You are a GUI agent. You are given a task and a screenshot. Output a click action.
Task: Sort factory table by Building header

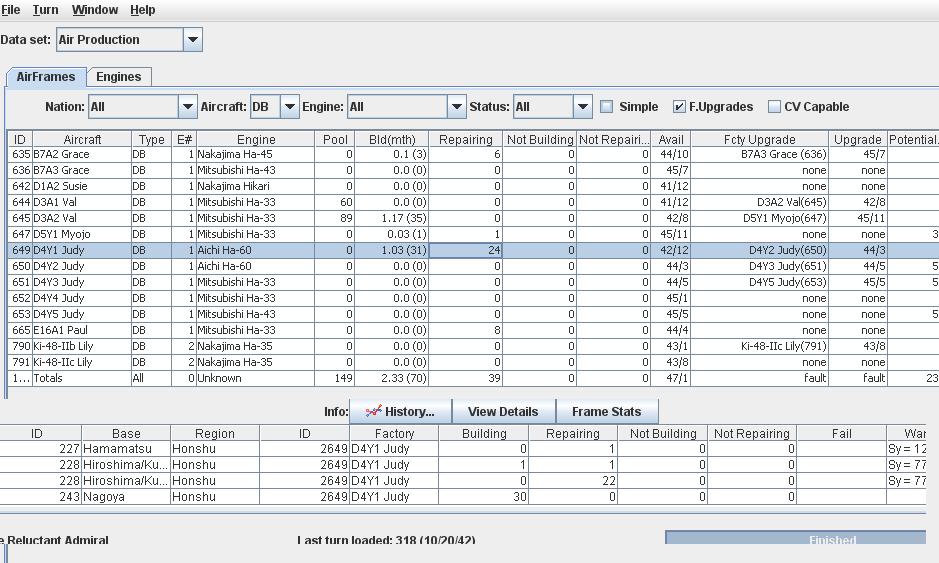click(484, 433)
